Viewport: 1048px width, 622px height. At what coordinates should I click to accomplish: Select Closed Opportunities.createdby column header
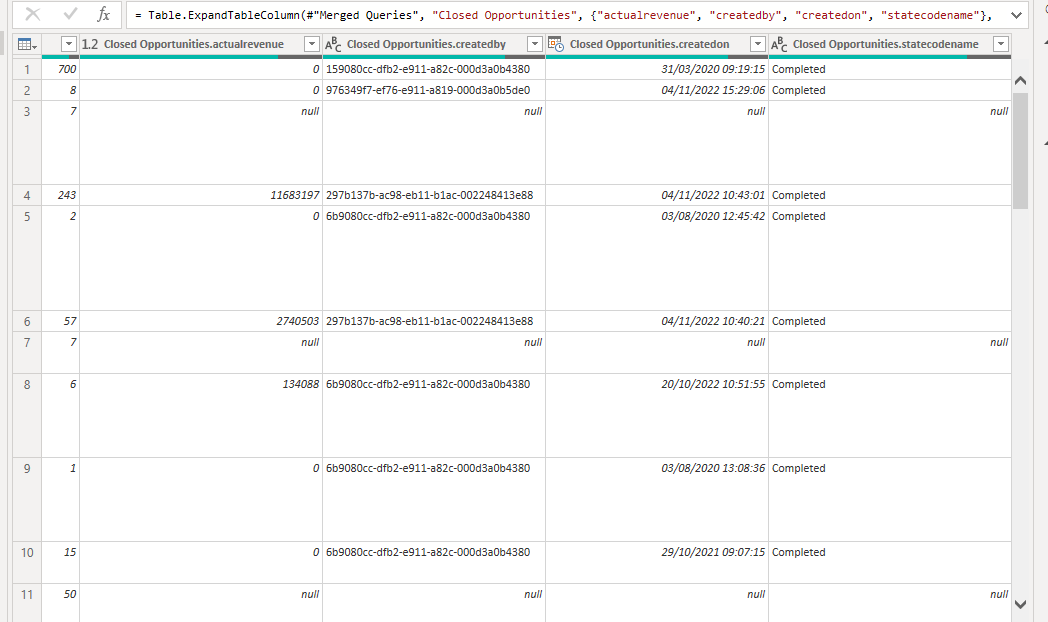426,44
